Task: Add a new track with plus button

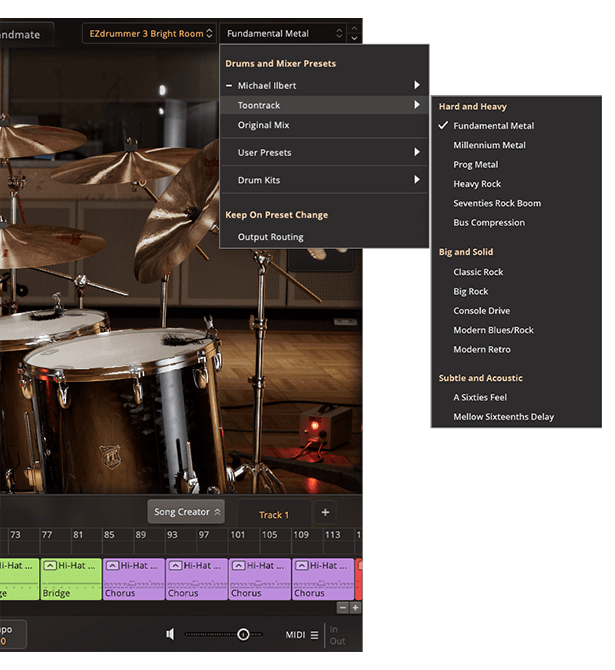Action: pyautogui.click(x=325, y=513)
